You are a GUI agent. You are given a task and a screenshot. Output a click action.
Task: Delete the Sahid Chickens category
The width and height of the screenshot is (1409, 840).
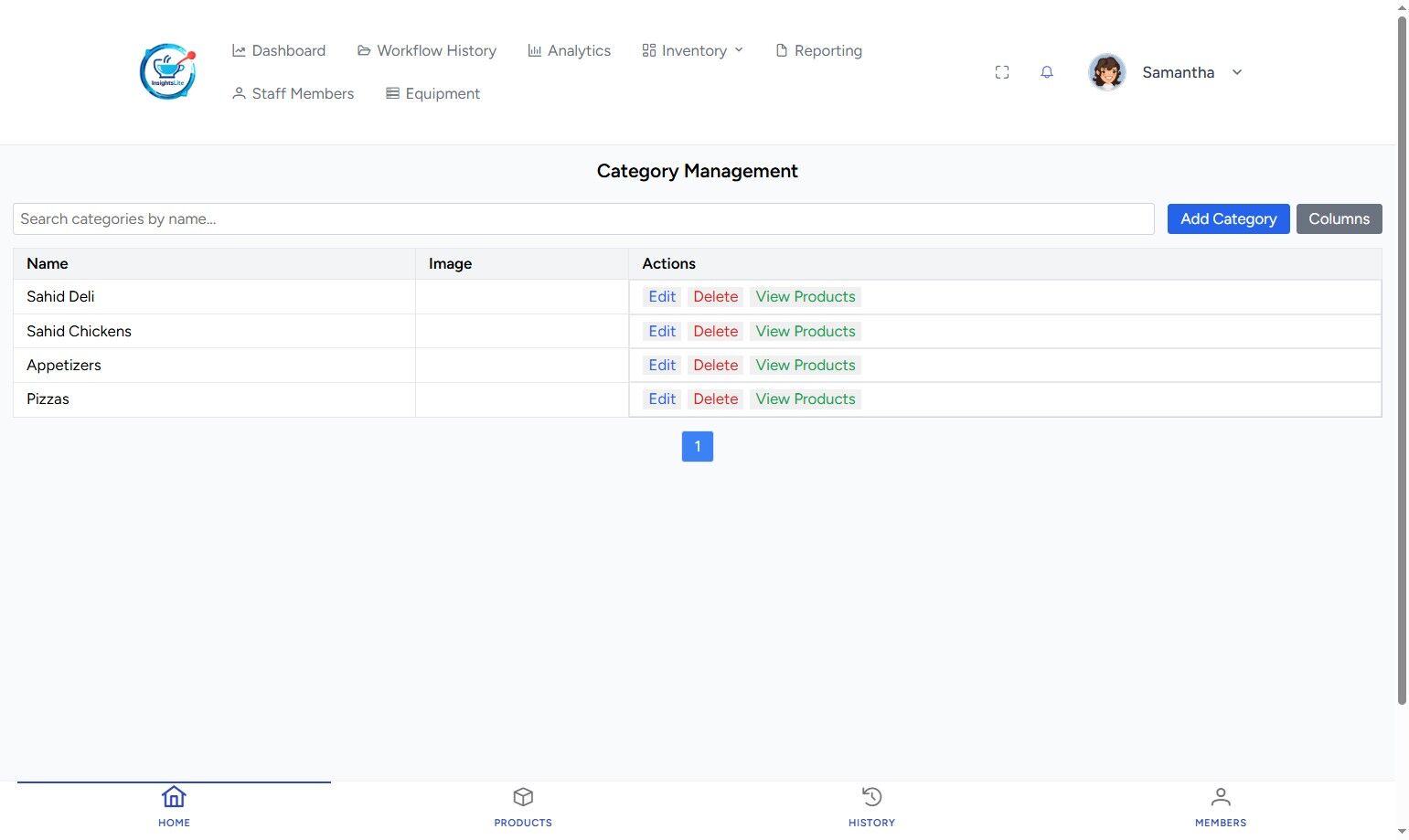coord(715,331)
